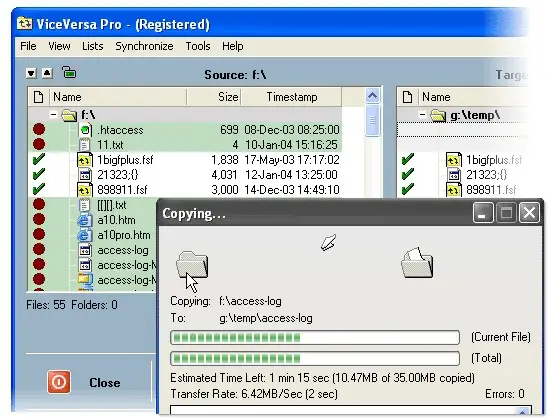Click the Transfer Rate text
Screen dimensions: 550x420
click(254, 394)
